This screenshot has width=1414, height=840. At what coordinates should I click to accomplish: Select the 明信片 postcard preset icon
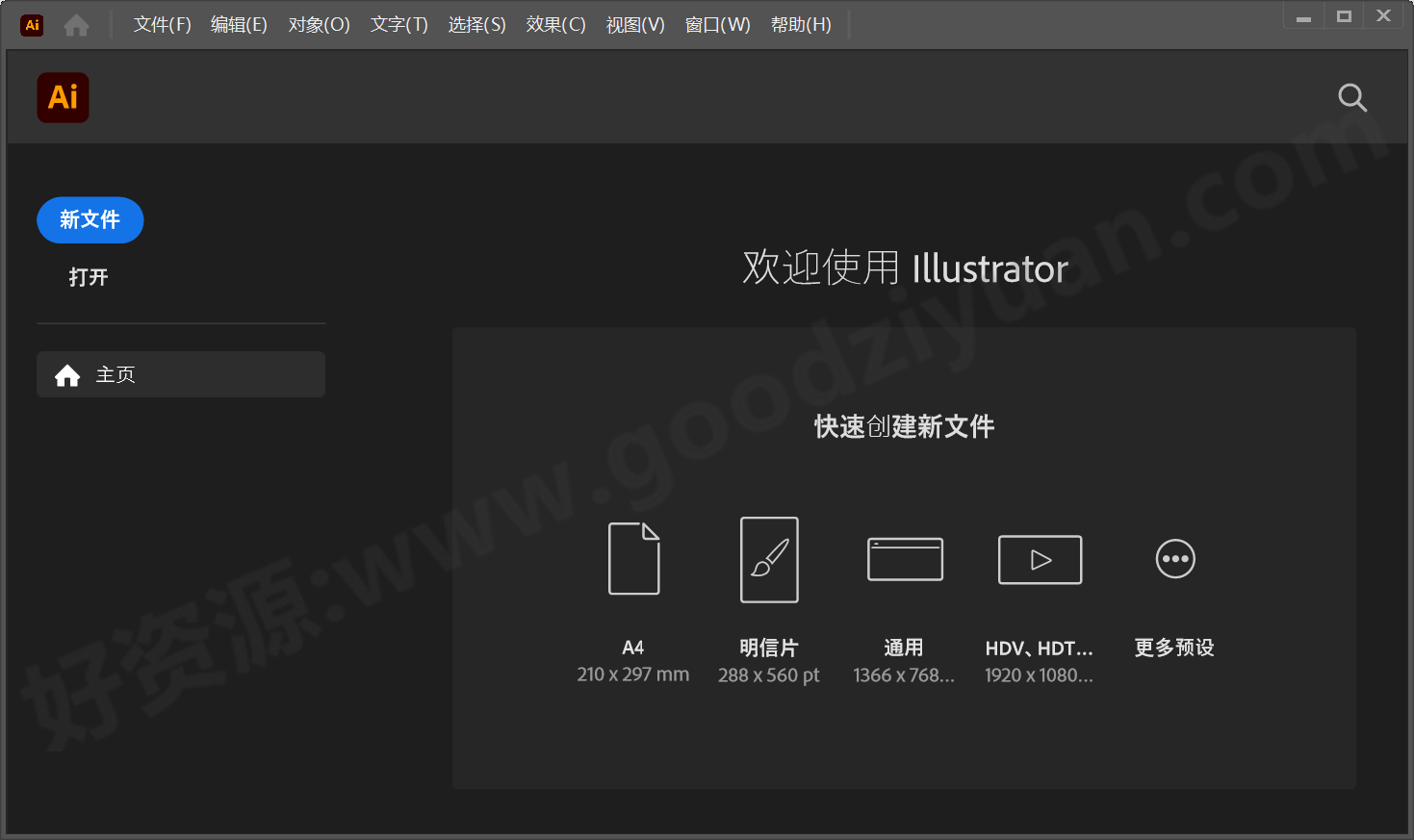pyautogui.click(x=769, y=559)
